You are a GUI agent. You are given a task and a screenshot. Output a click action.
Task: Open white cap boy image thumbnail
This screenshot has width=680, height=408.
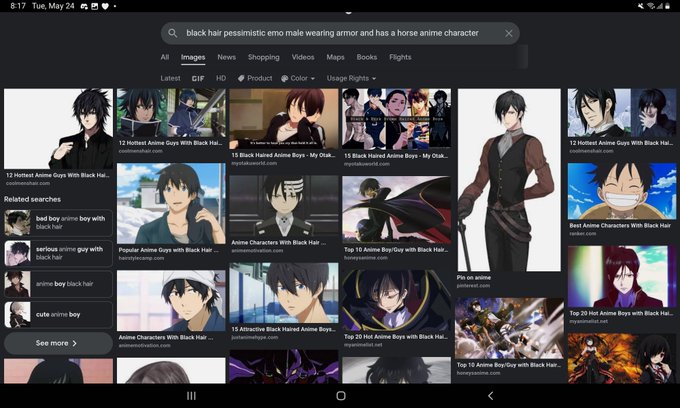[x=171, y=300]
